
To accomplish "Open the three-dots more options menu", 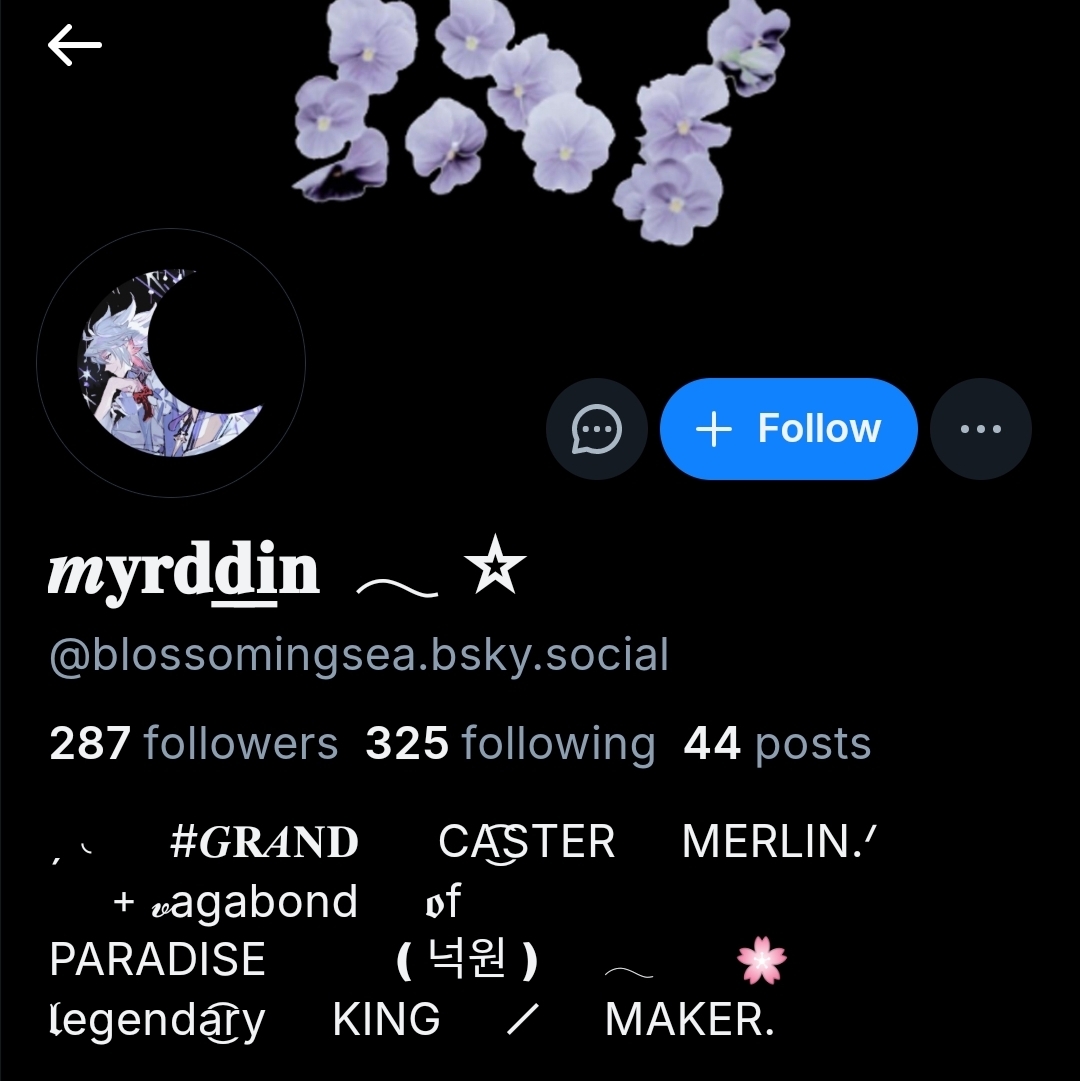I will pyautogui.click(x=981, y=429).
